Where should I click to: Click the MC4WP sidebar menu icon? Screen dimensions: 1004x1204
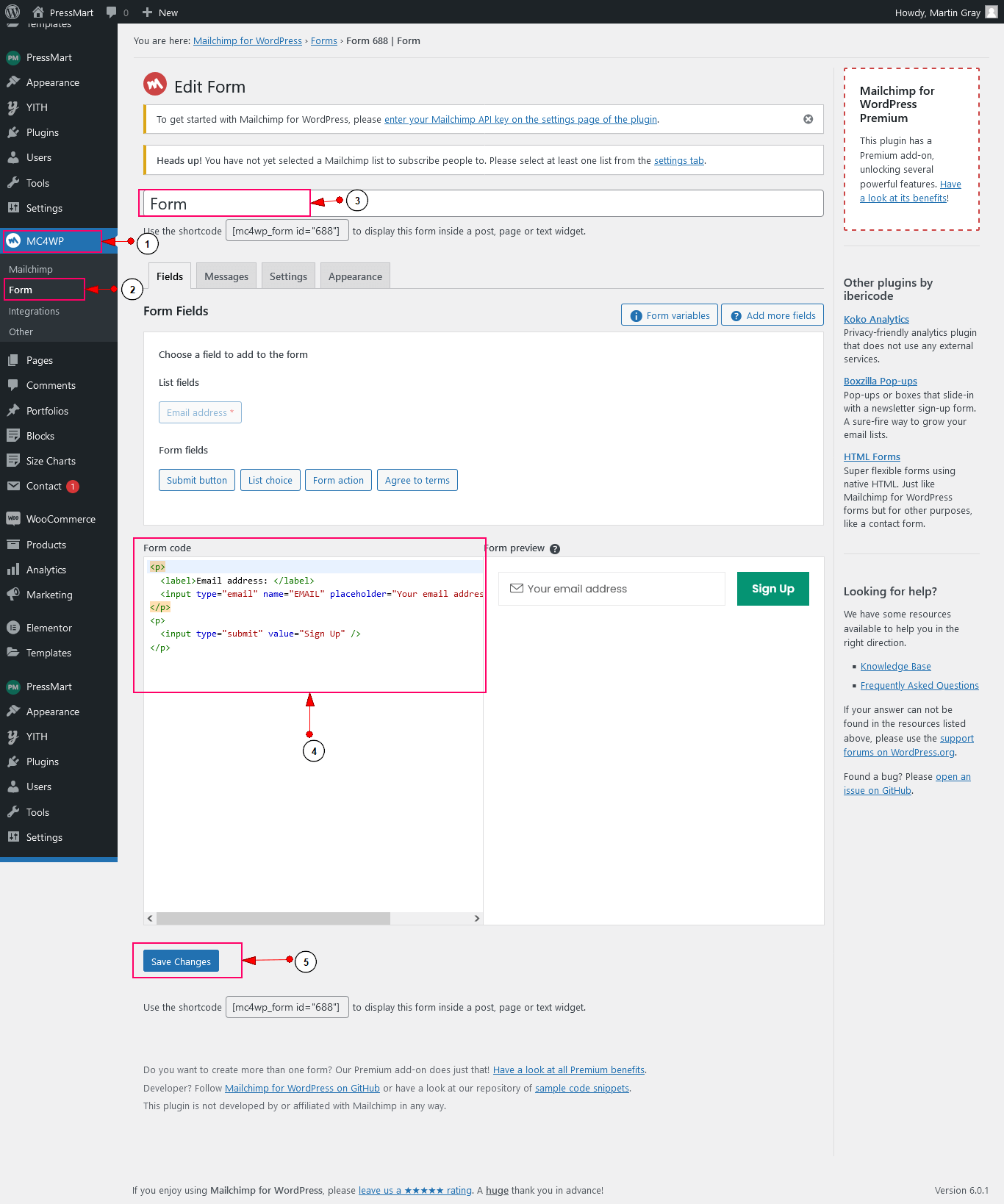[13, 241]
